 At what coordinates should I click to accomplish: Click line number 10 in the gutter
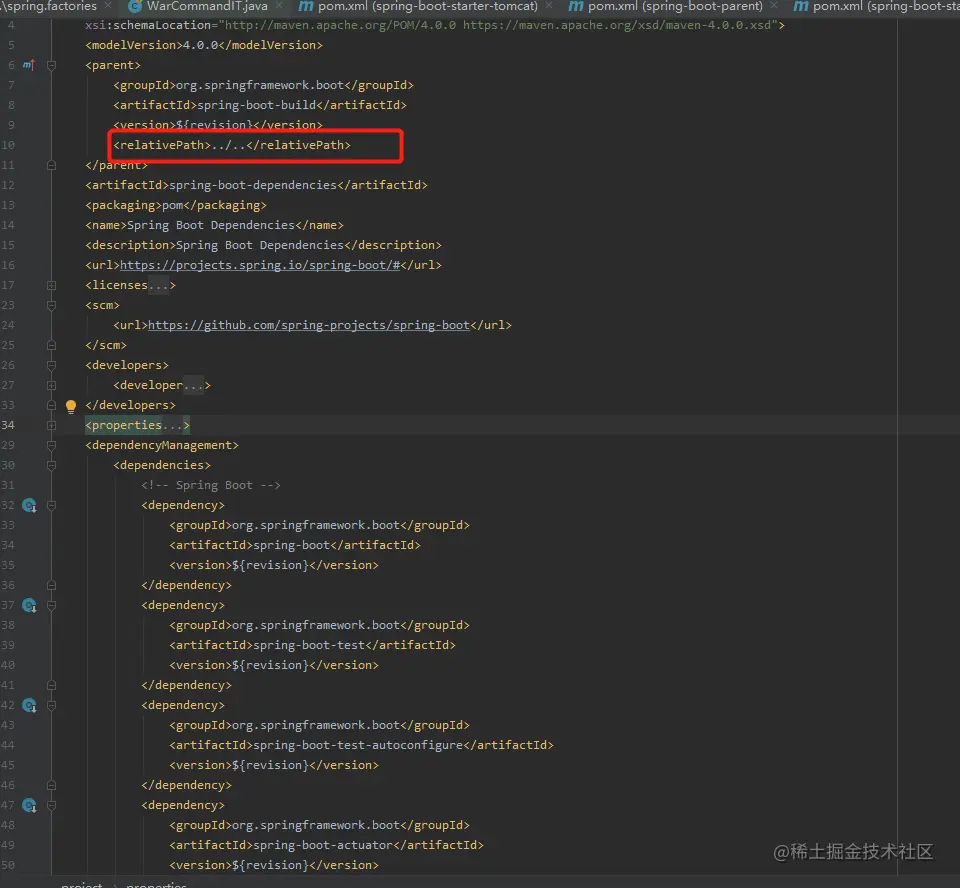(x=8, y=145)
